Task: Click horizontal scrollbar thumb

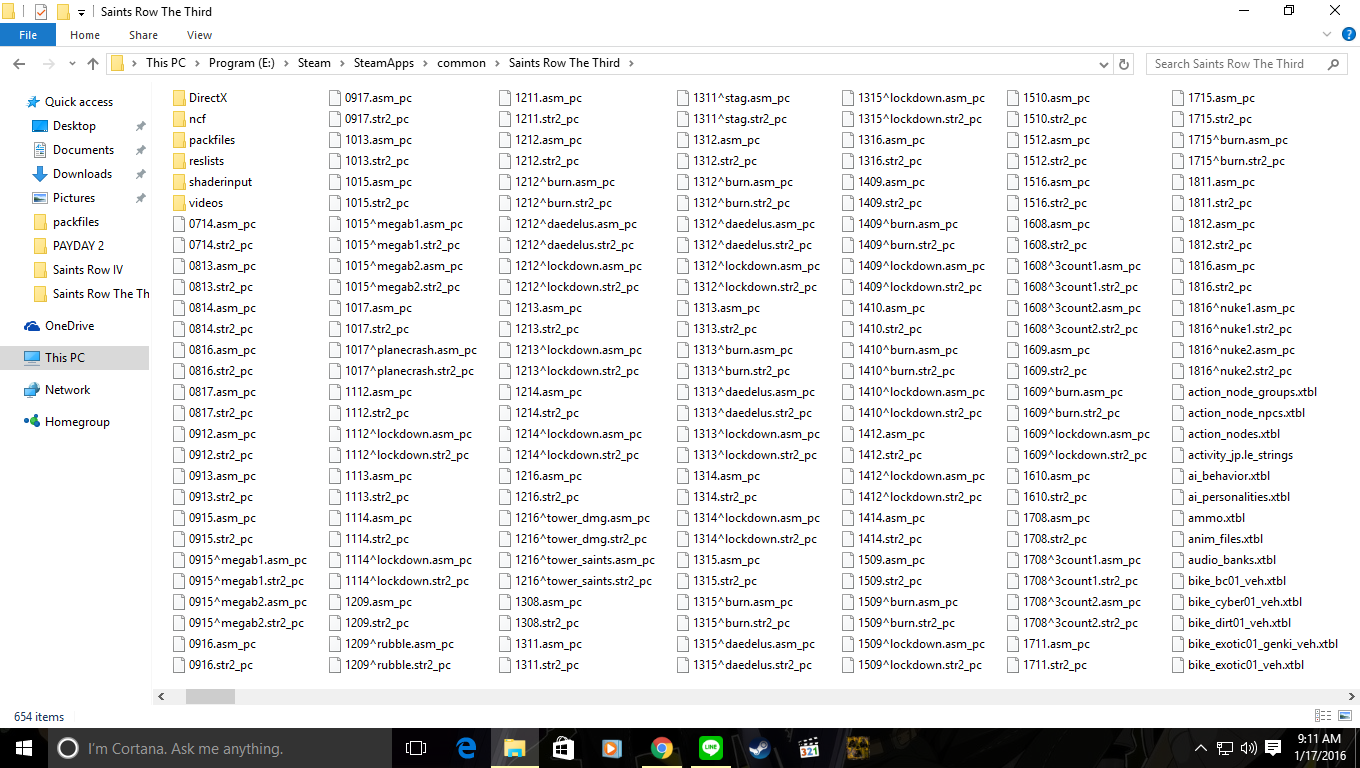Action: pos(209,696)
